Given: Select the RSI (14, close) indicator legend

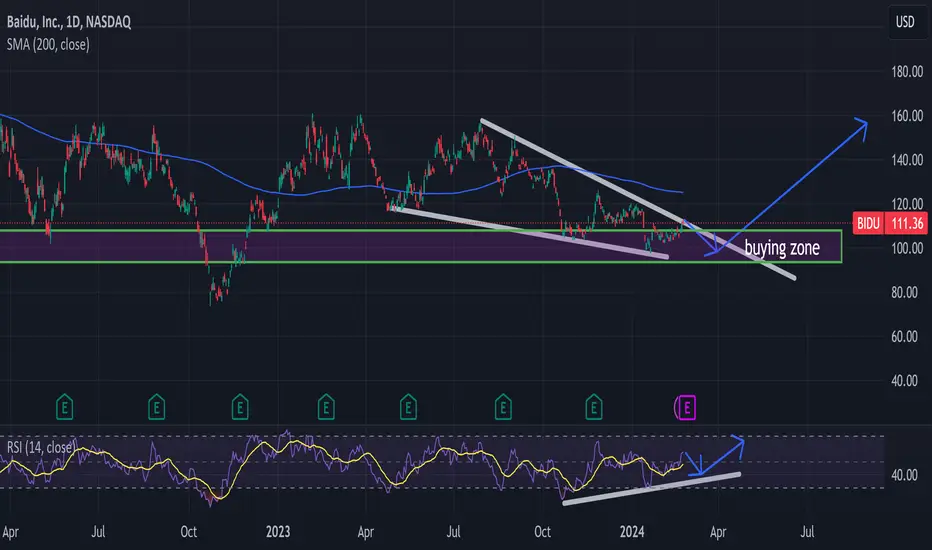Looking at the screenshot, I should click(x=40, y=447).
